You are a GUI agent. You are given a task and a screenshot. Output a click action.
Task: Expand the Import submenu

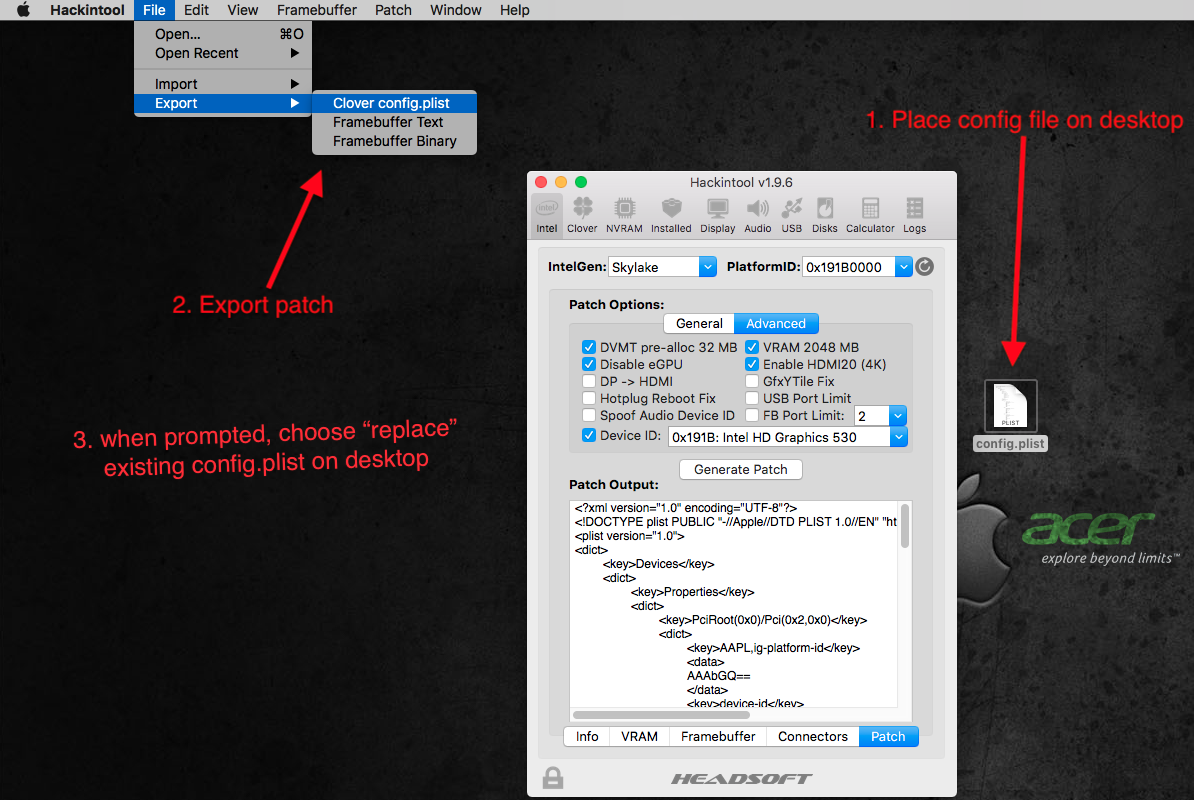pyautogui.click(x=222, y=84)
